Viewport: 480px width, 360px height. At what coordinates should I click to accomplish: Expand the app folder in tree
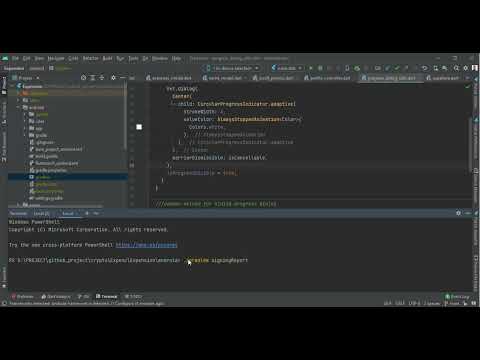click(x=25, y=128)
